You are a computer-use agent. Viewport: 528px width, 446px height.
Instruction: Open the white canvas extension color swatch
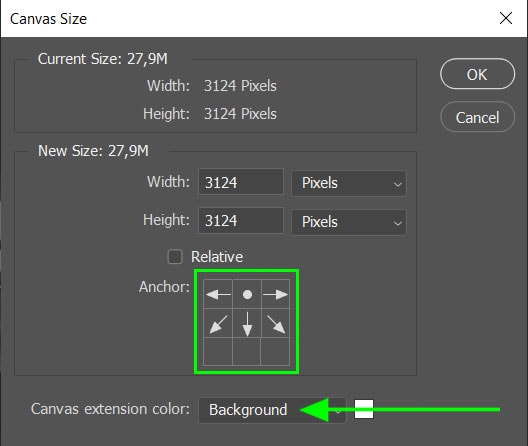[x=364, y=409]
